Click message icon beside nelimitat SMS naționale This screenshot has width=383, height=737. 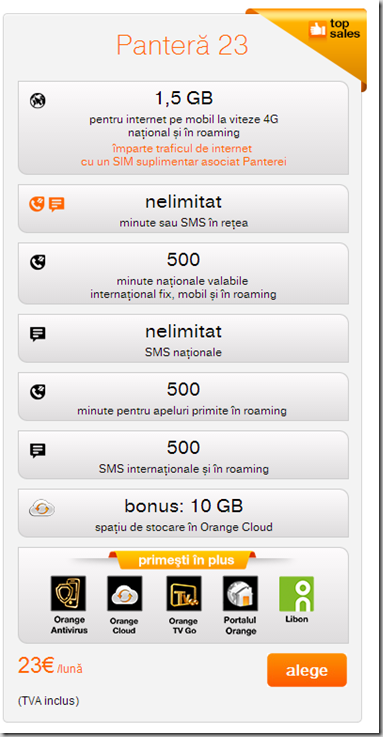[38, 334]
